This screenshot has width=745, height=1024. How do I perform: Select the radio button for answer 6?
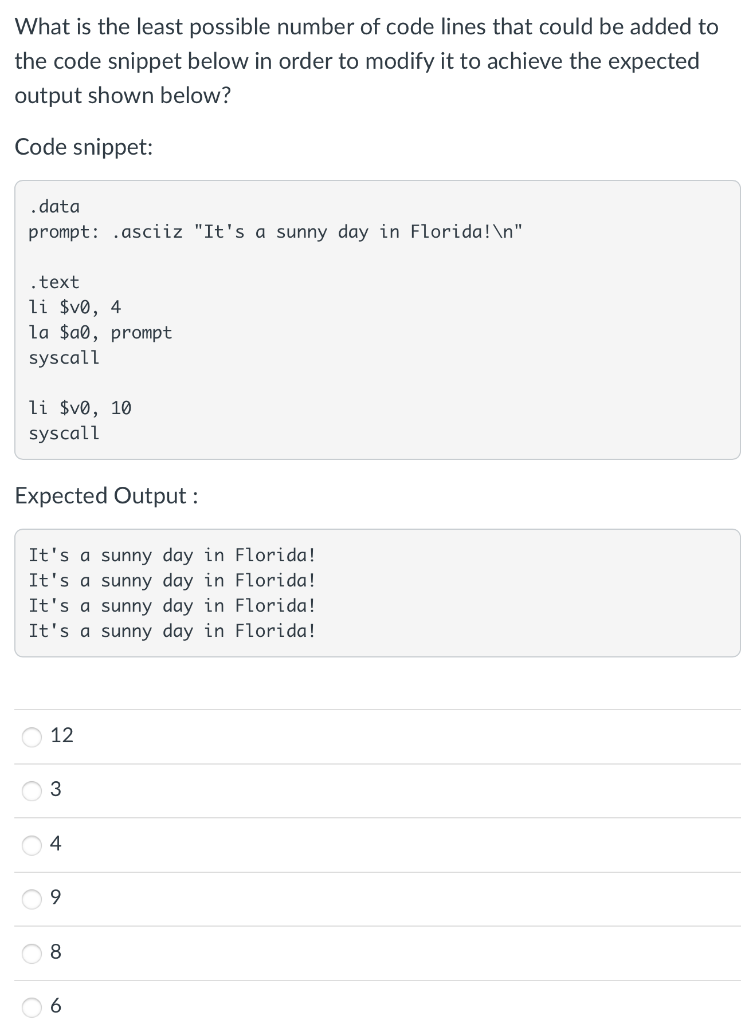[32, 1007]
